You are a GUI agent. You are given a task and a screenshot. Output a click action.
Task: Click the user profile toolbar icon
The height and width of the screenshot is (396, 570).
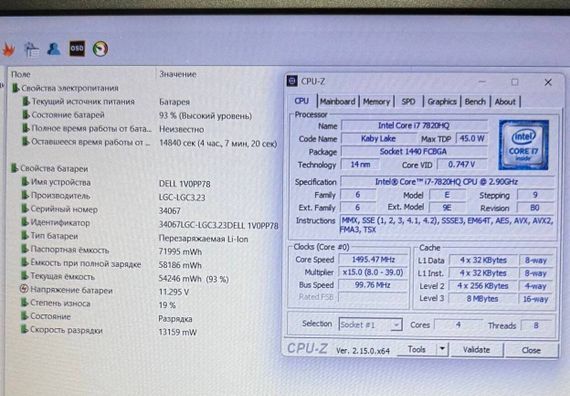coord(54,49)
